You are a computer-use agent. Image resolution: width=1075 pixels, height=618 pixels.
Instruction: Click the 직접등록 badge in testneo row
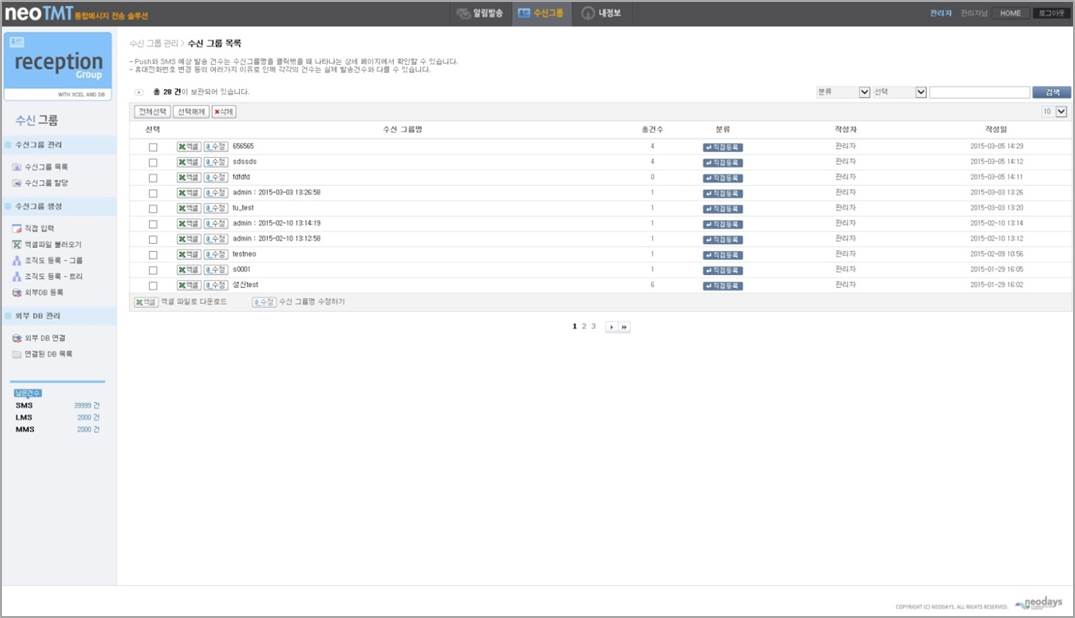click(x=723, y=255)
